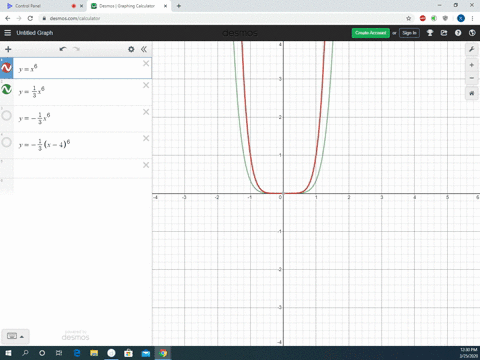Bookmark this page with the star
The width and height of the screenshot is (480, 360).
pyautogui.click(x=408, y=18)
